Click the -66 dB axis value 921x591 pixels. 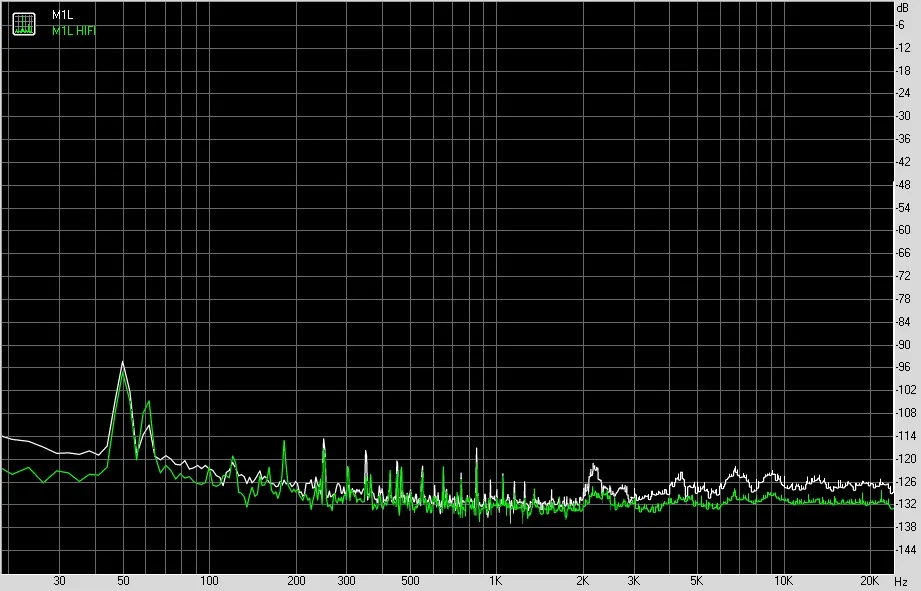902,253
